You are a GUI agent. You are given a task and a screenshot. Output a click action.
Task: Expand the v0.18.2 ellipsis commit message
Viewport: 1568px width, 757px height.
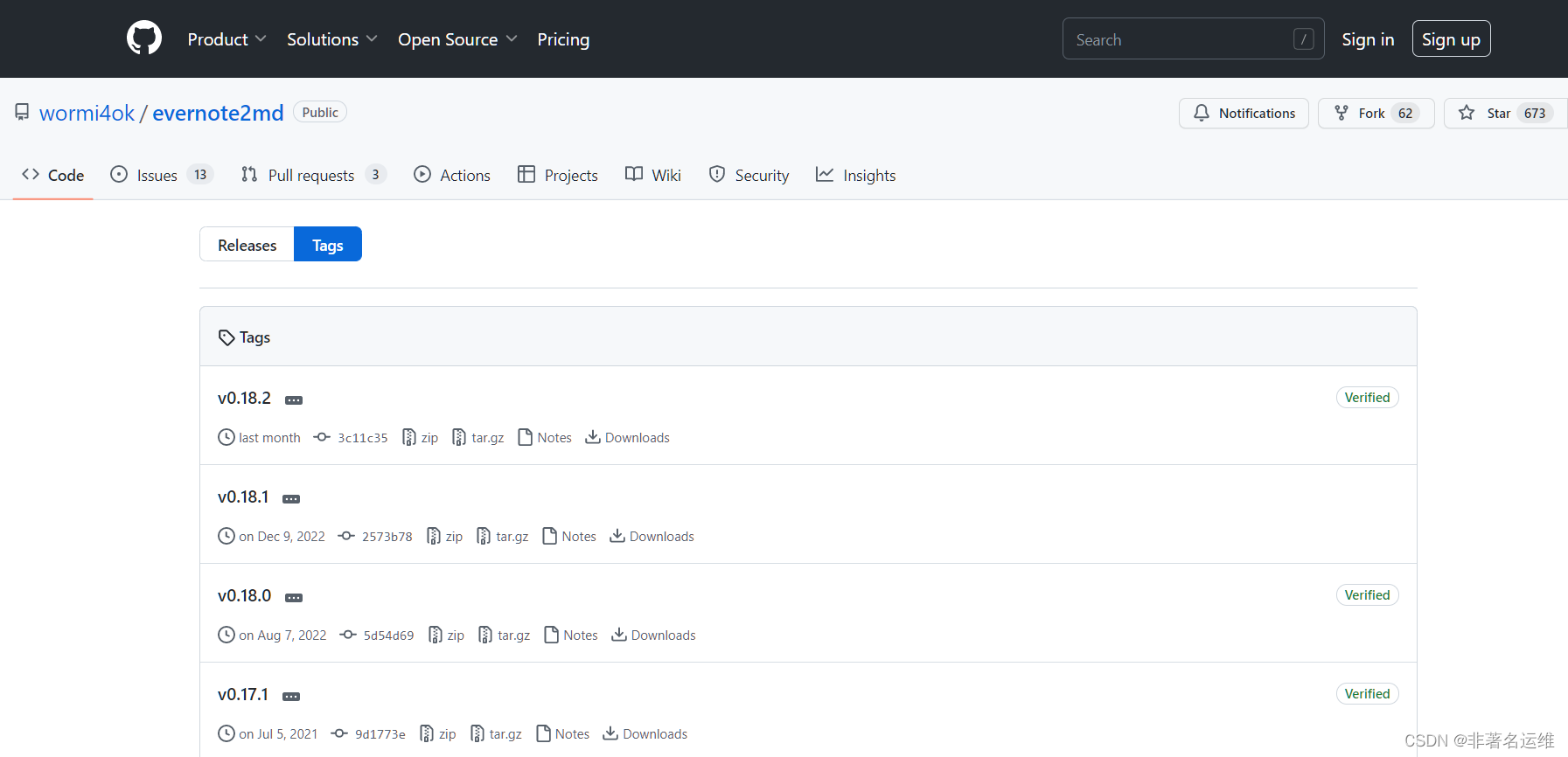[x=294, y=400]
